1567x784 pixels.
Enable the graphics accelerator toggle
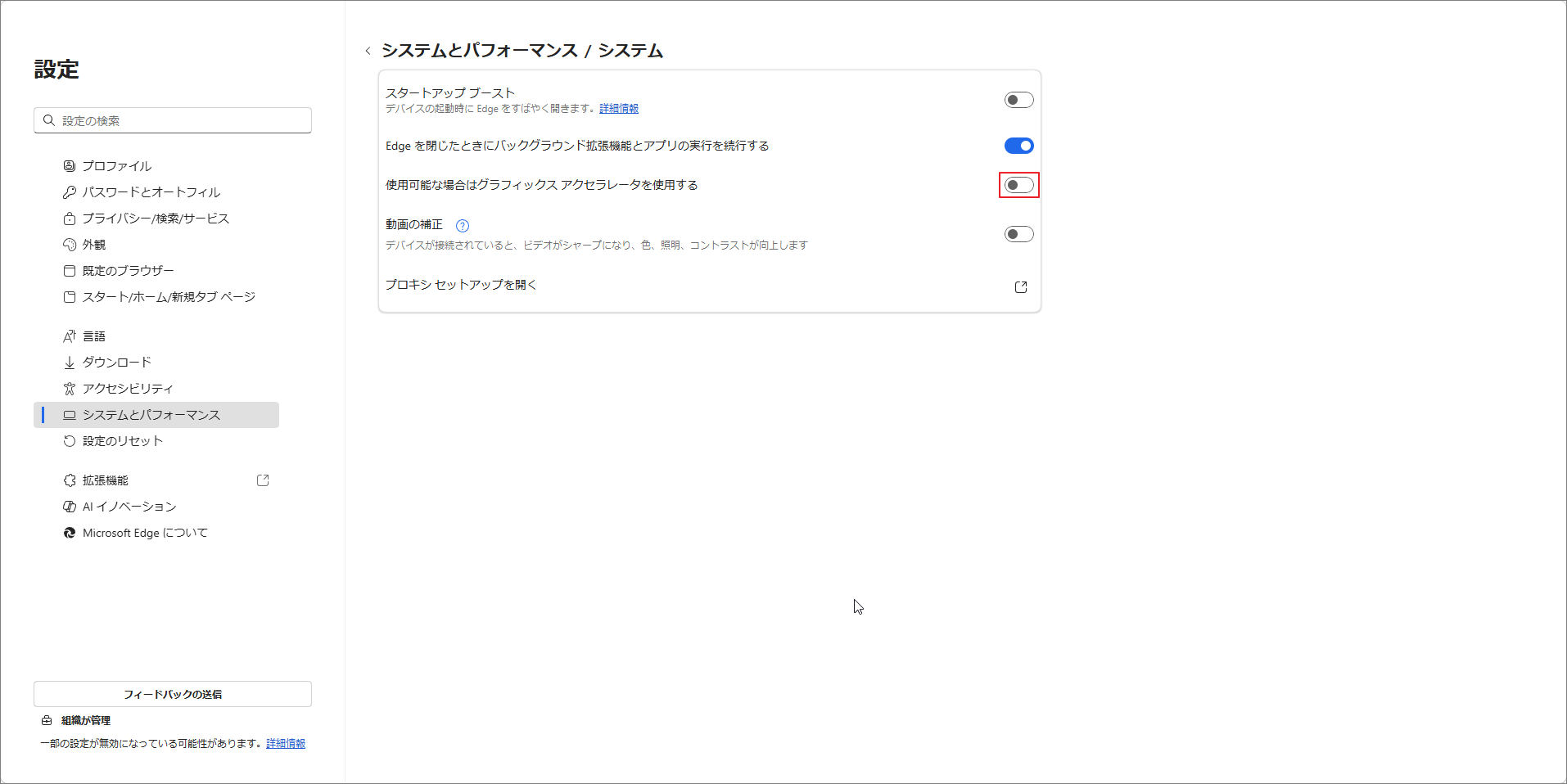pos(1018,185)
